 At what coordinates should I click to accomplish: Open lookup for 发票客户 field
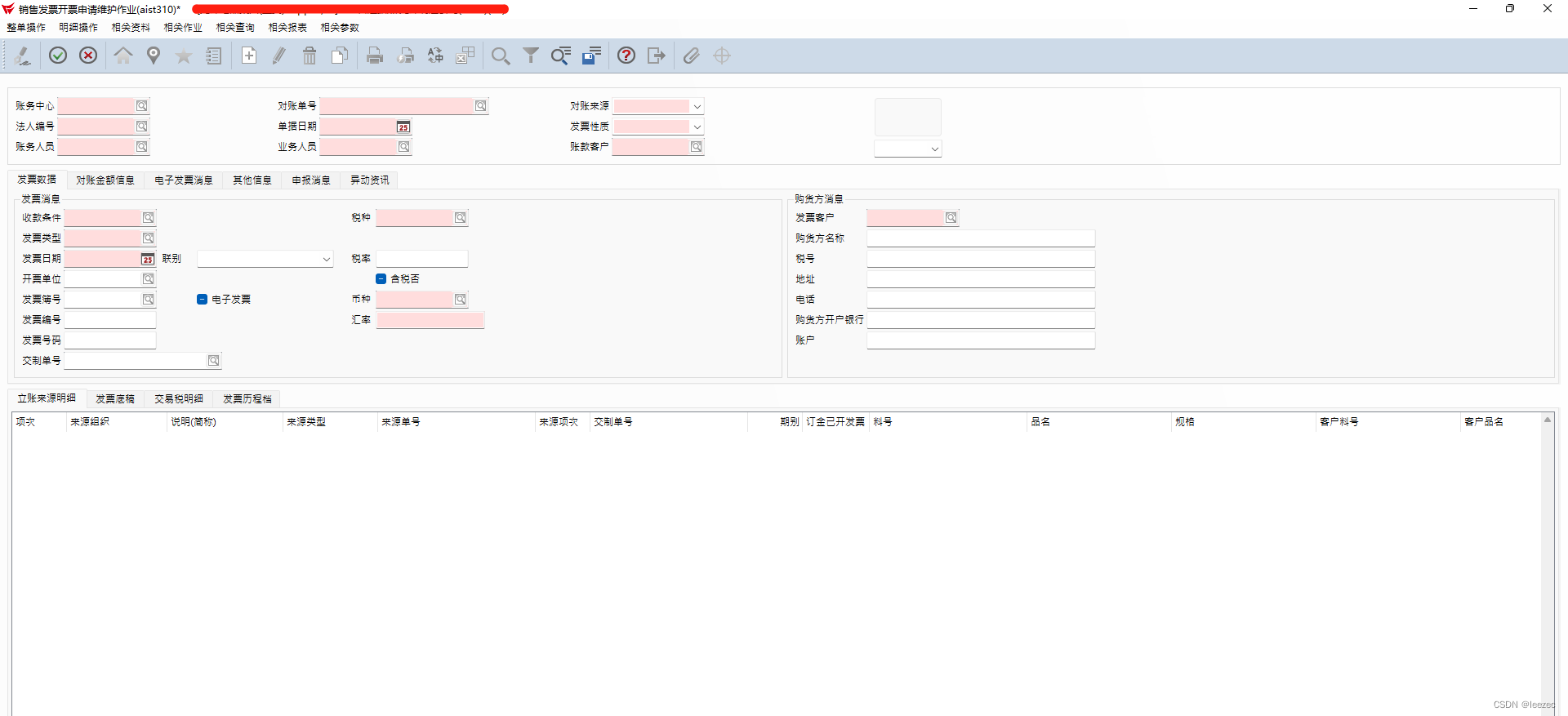(x=951, y=218)
